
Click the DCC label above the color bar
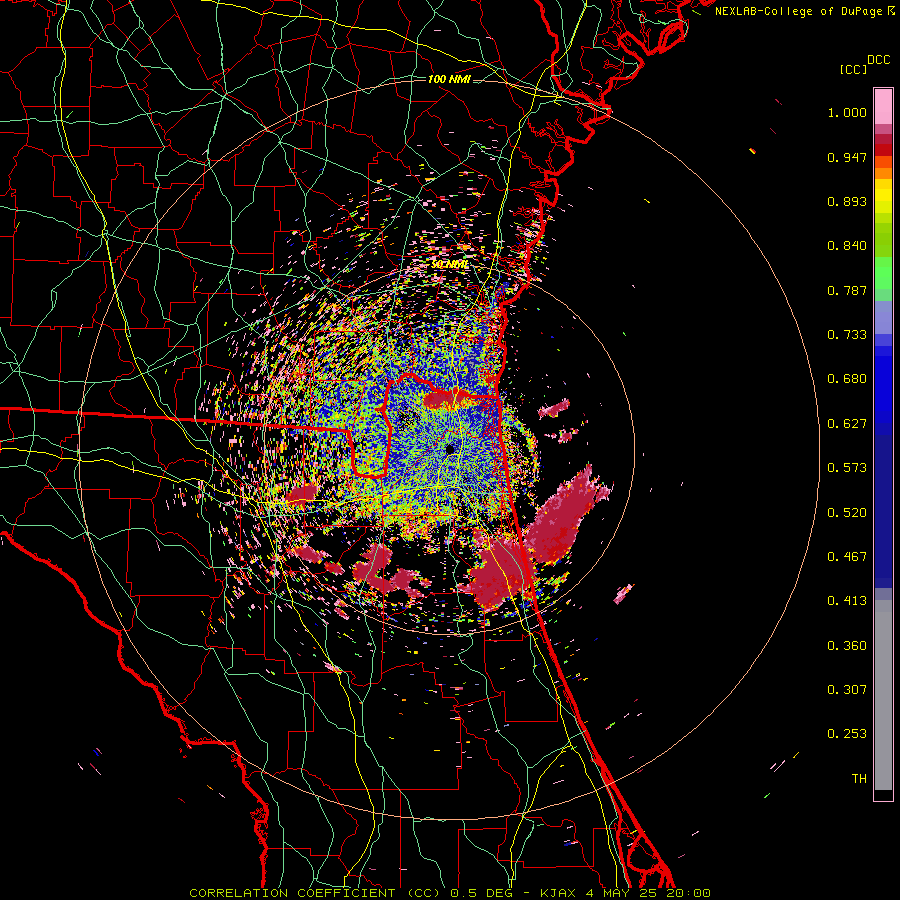click(879, 60)
